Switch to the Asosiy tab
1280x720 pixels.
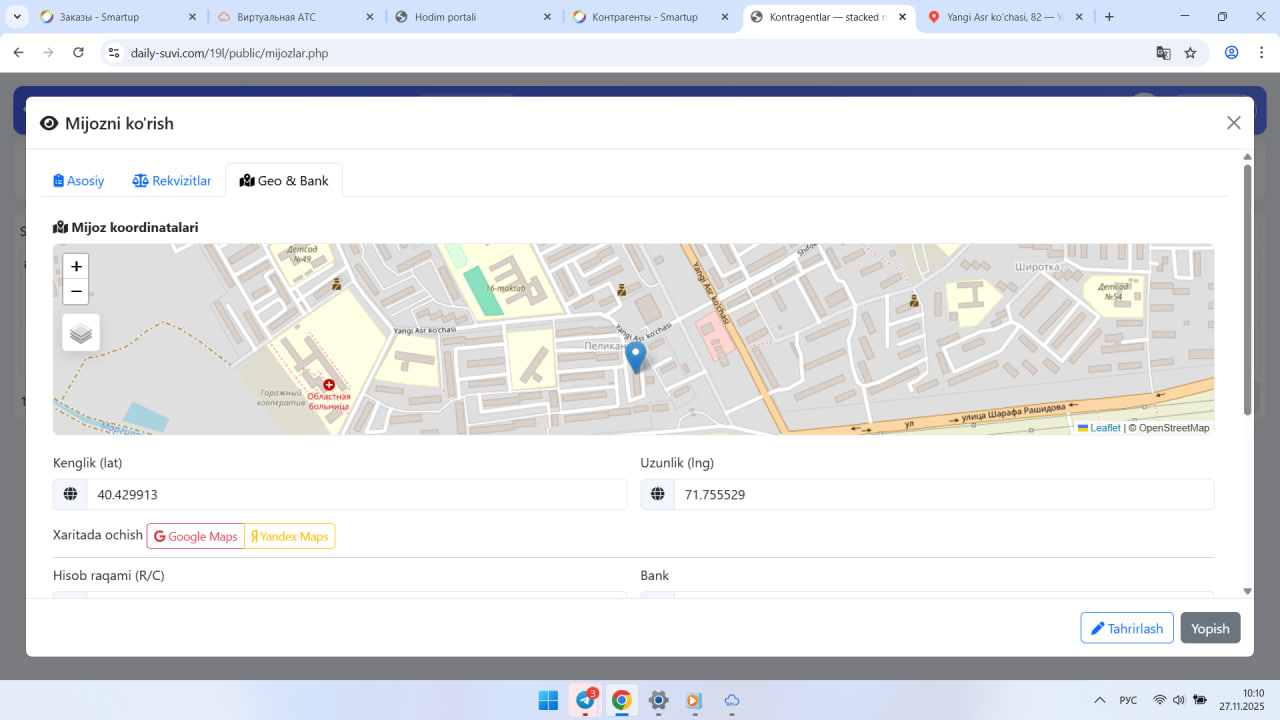point(79,181)
